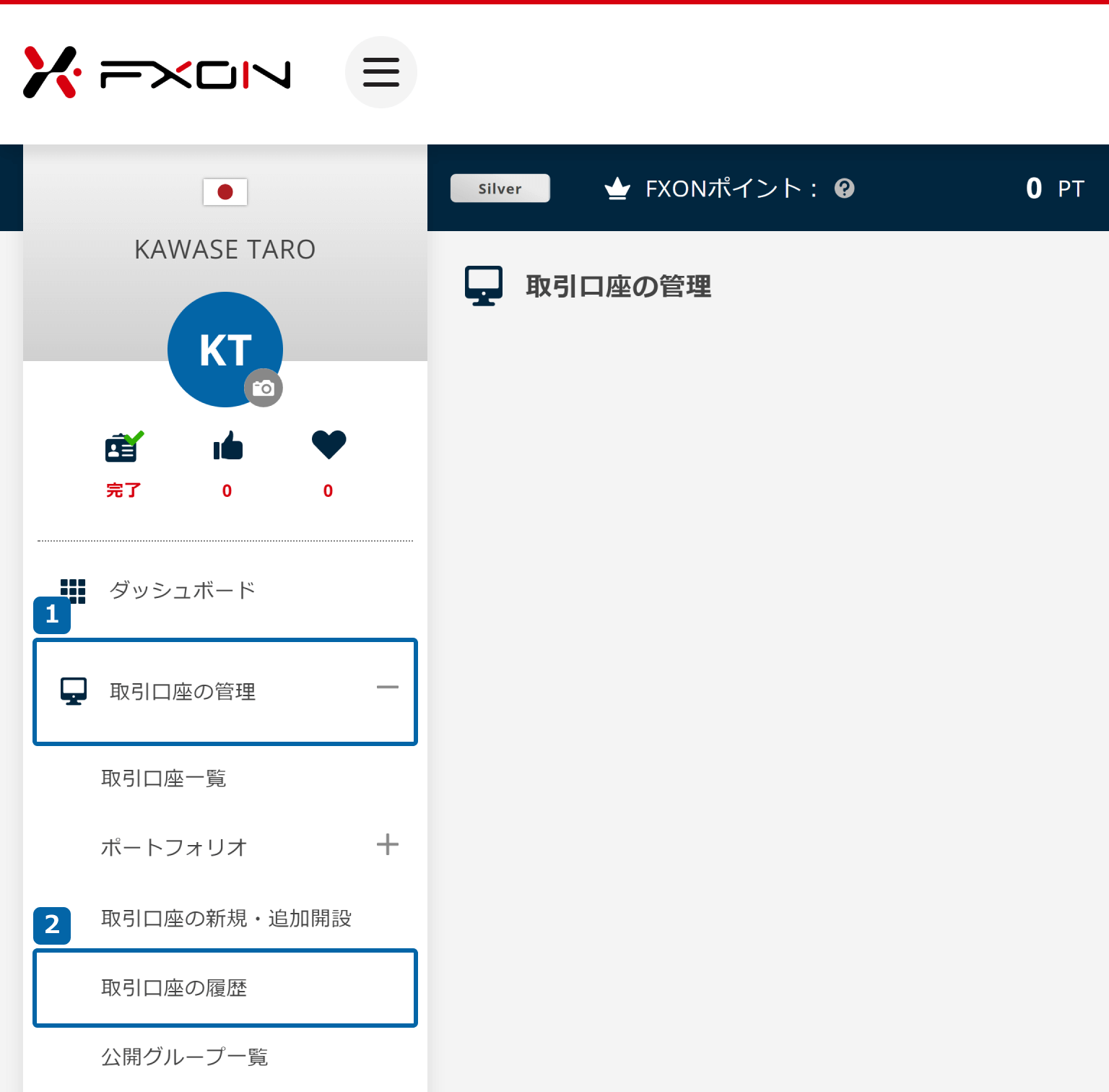1109x1092 pixels.
Task: Open ポートフォリオ submenu item
Action: click(174, 847)
